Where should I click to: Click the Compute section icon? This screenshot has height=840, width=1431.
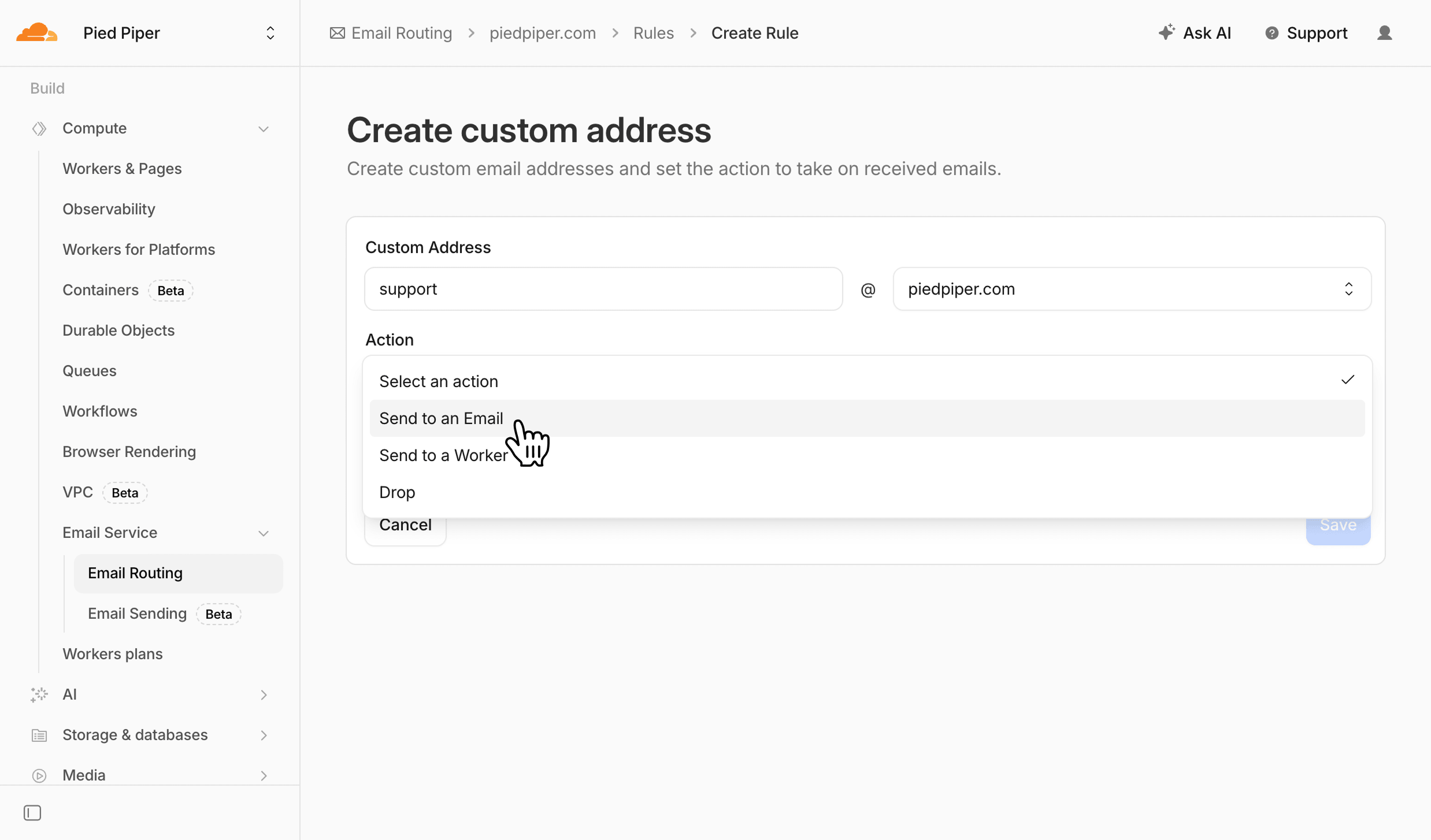coord(38,128)
